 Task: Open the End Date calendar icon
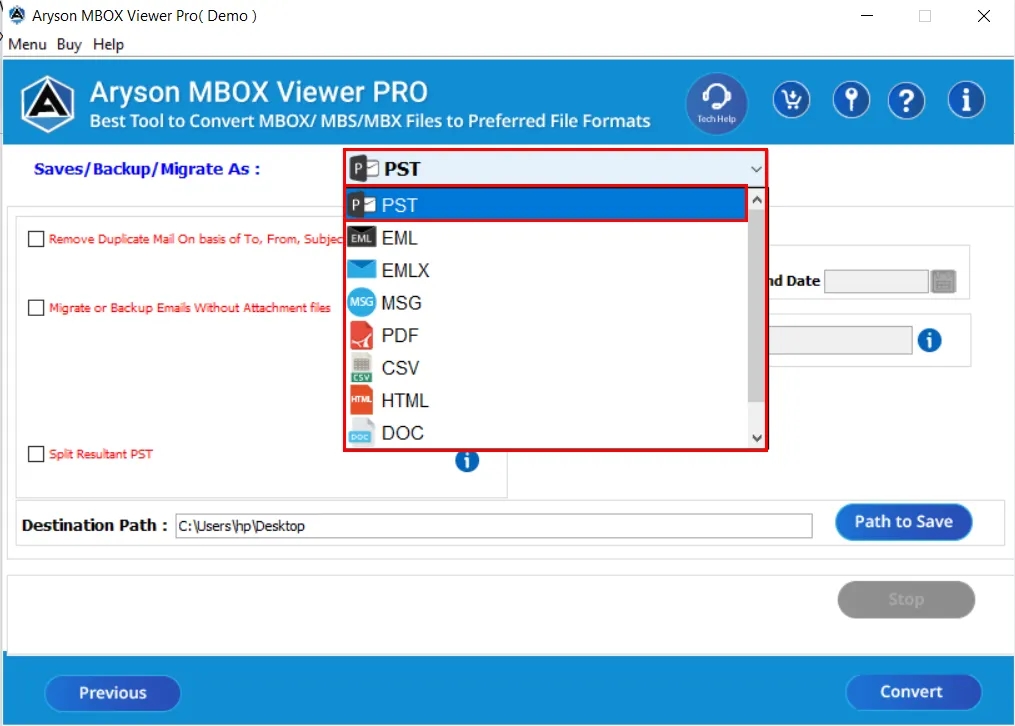pyautogui.click(x=943, y=281)
